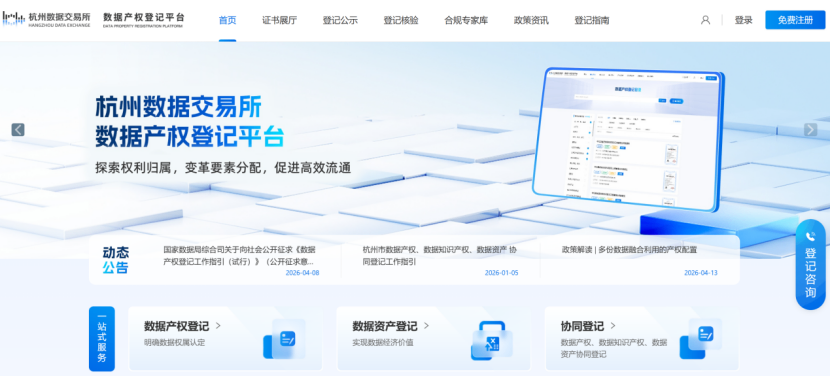This screenshot has height=377, width=831.
Task: Click the 数据资产登记 heading
Action: click(x=385, y=326)
